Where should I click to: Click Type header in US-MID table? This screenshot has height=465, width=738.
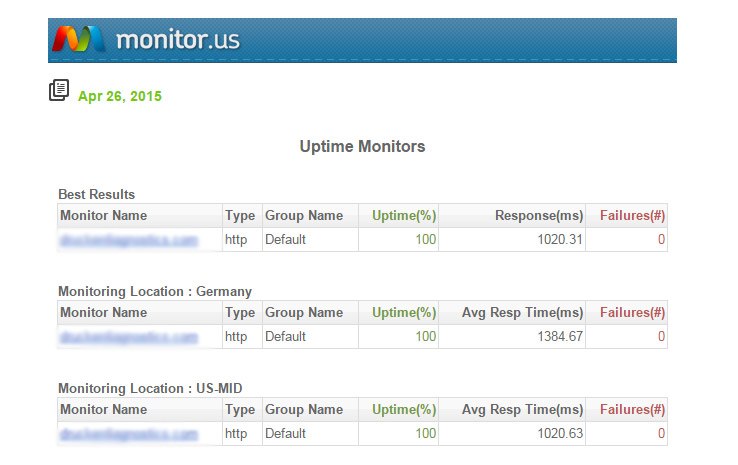coord(240,410)
